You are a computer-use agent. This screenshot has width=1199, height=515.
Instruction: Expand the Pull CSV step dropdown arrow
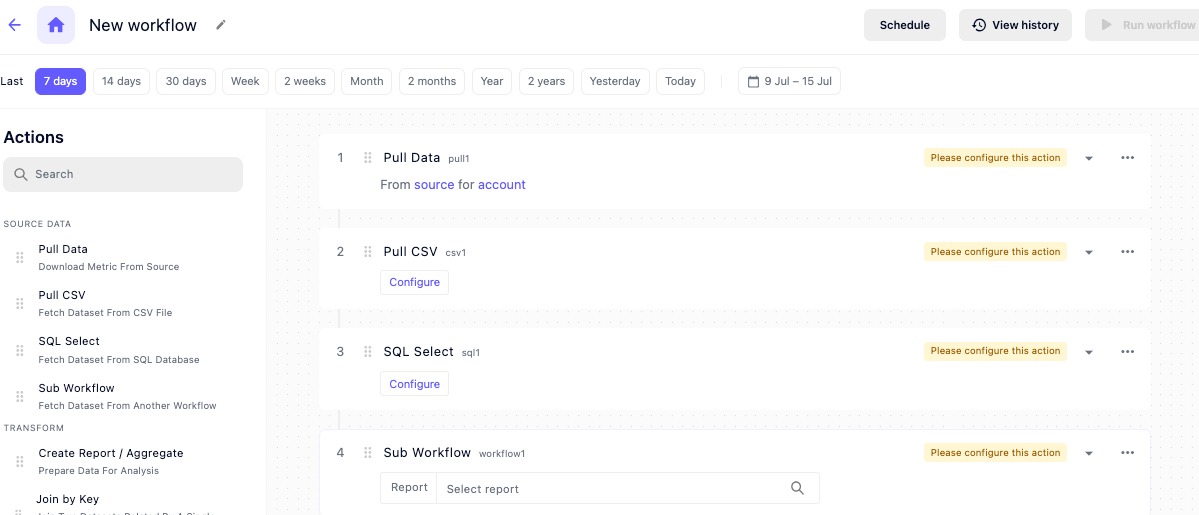point(1089,252)
